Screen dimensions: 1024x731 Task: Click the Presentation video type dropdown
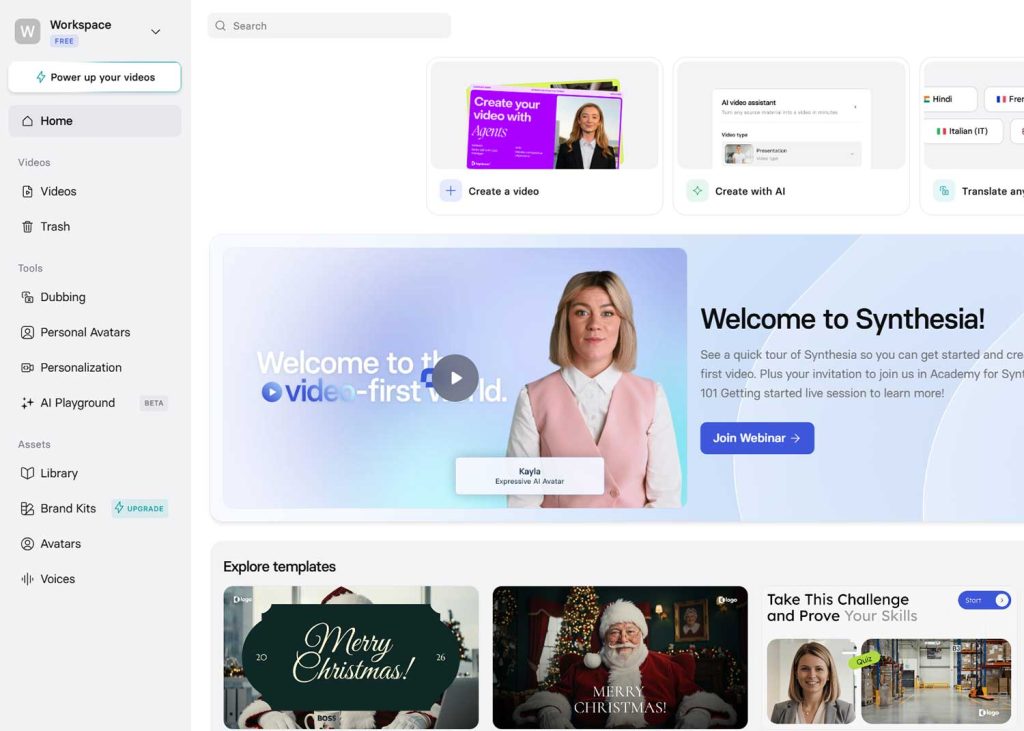(791, 154)
